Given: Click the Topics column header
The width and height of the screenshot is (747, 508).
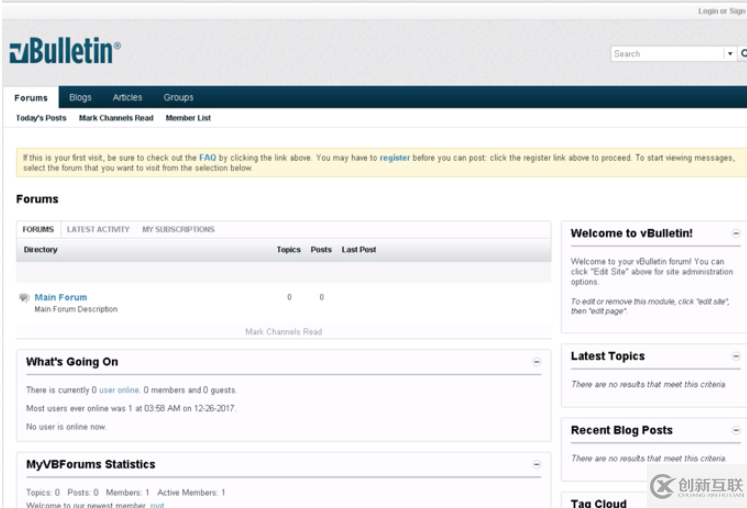Looking at the screenshot, I should [x=289, y=250].
